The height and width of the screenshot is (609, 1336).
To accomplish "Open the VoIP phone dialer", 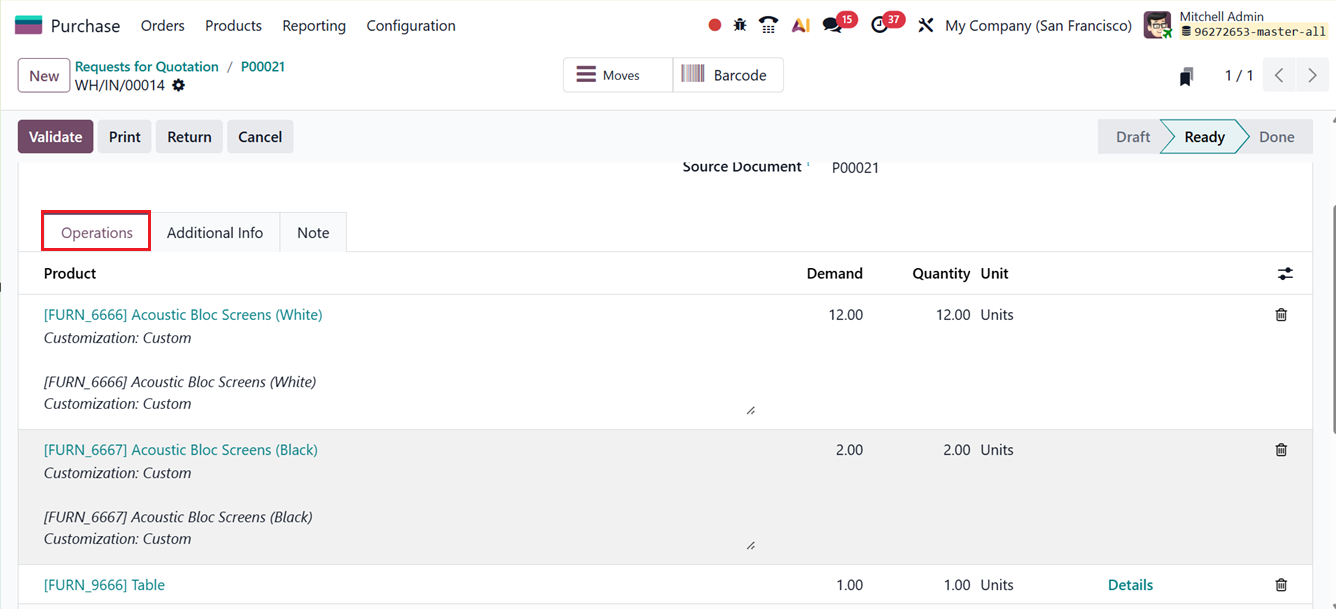I will (x=768, y=23).
